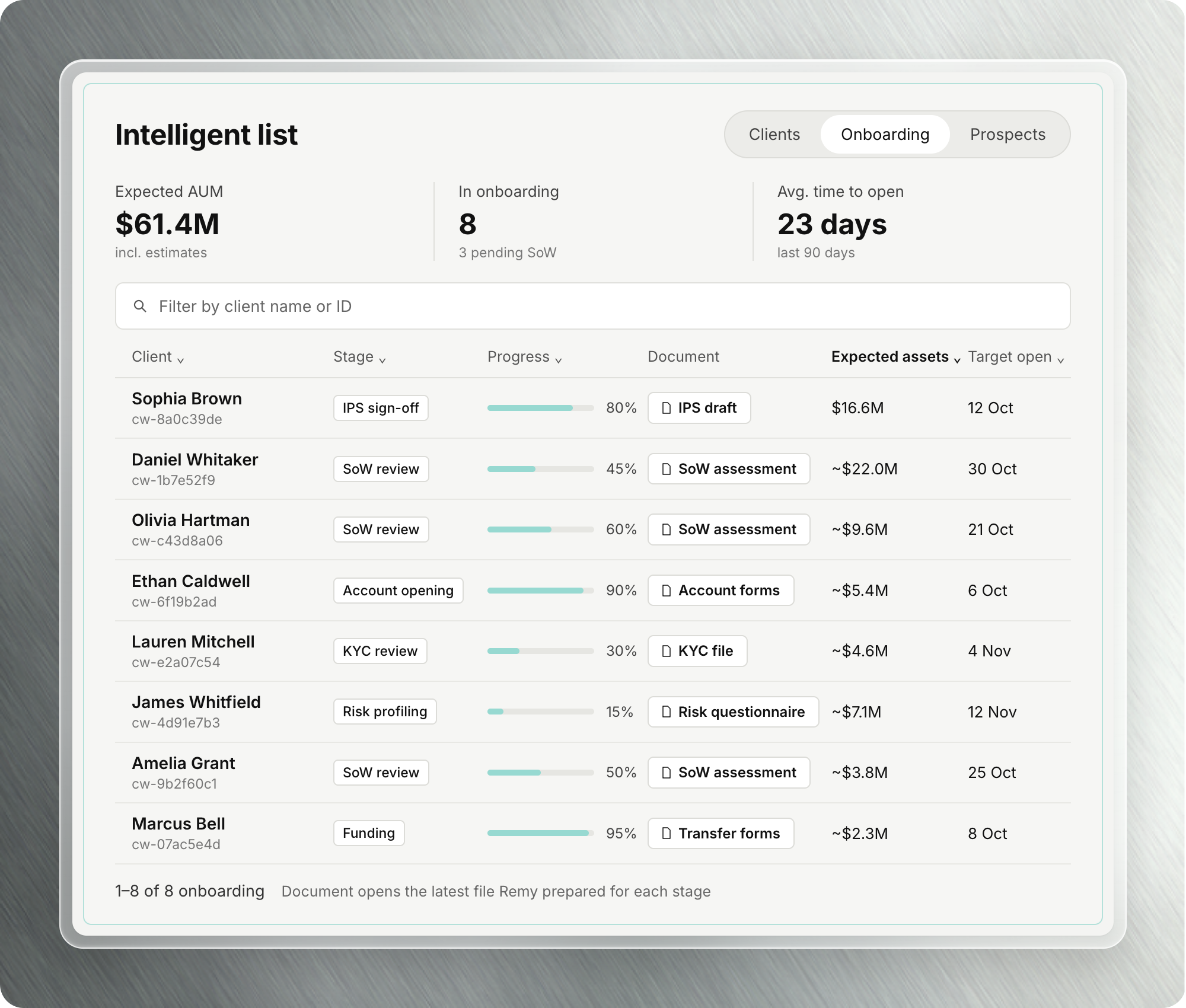Click expected assets value ~$22.0M

[865, 469]
